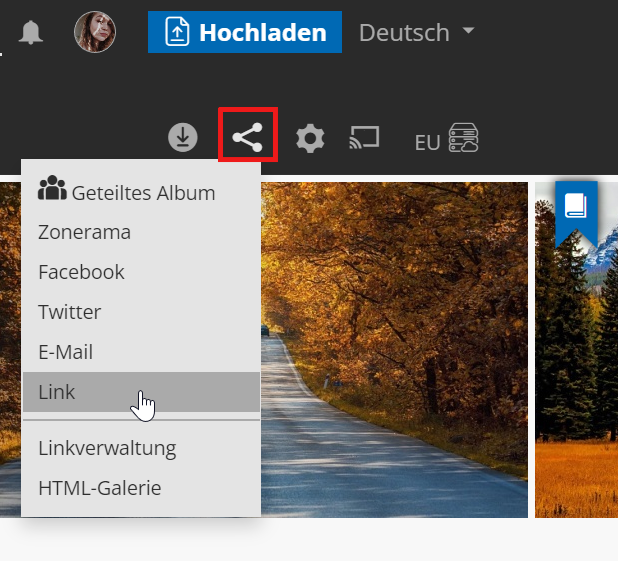618x561 pixels.
Task: Open Linkverwaltung from the menu
Action: point(107,448)
